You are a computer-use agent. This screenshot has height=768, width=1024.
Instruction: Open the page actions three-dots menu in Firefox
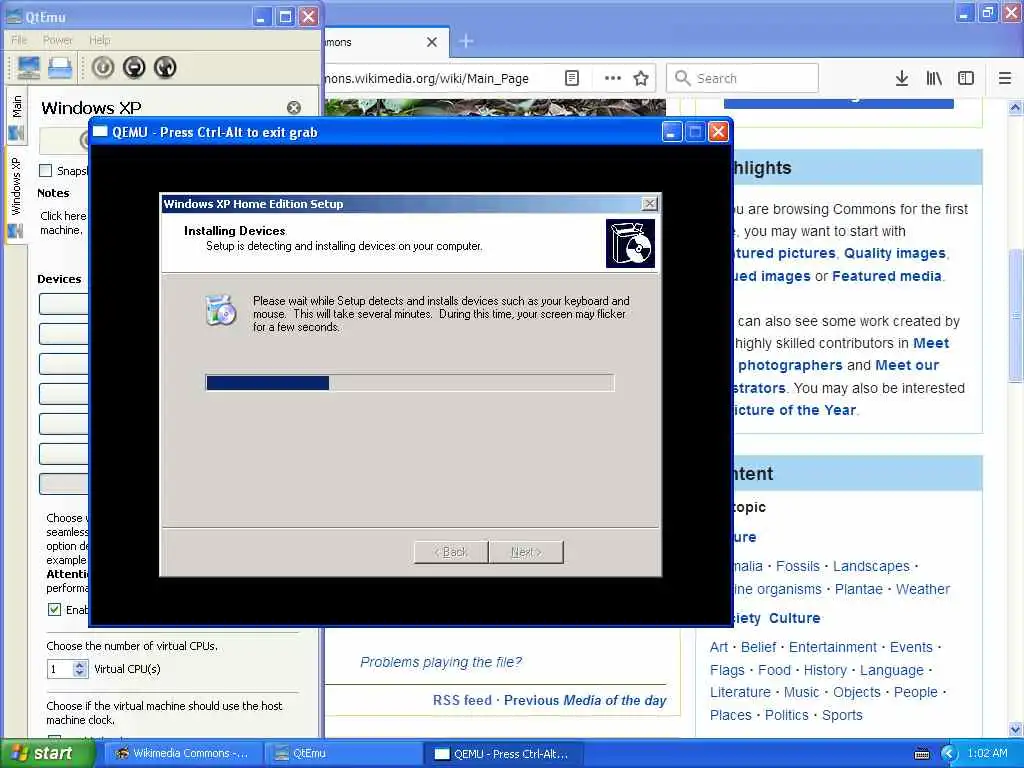613,78
